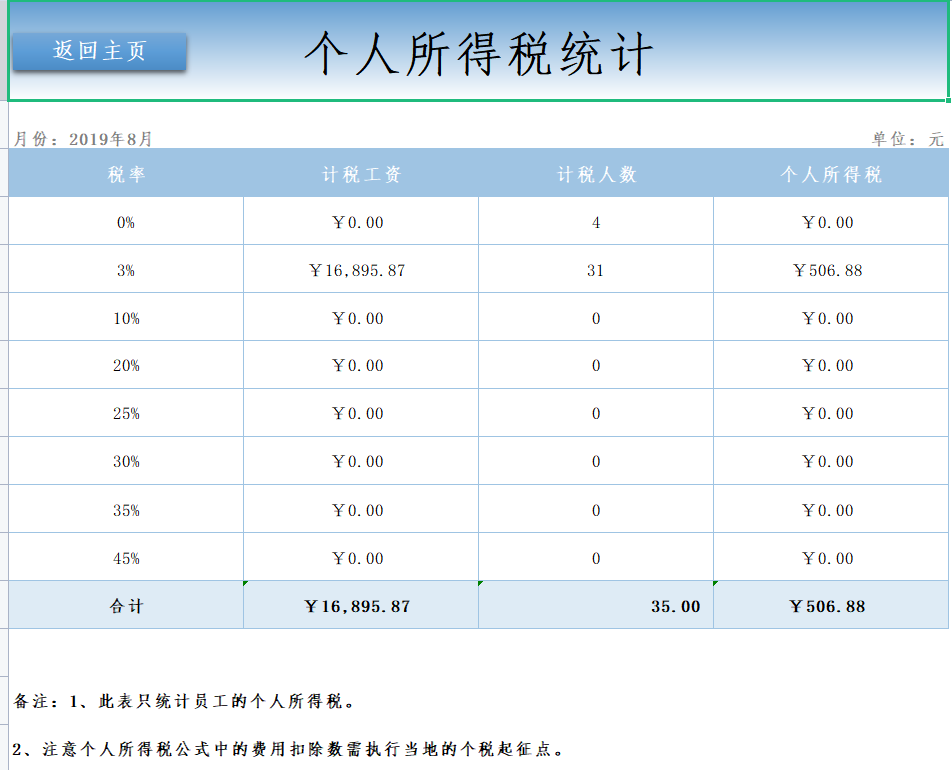Viewport: 952px width, 770px height.
Task: Click the 返回主页 button
Action: [100, 52]
